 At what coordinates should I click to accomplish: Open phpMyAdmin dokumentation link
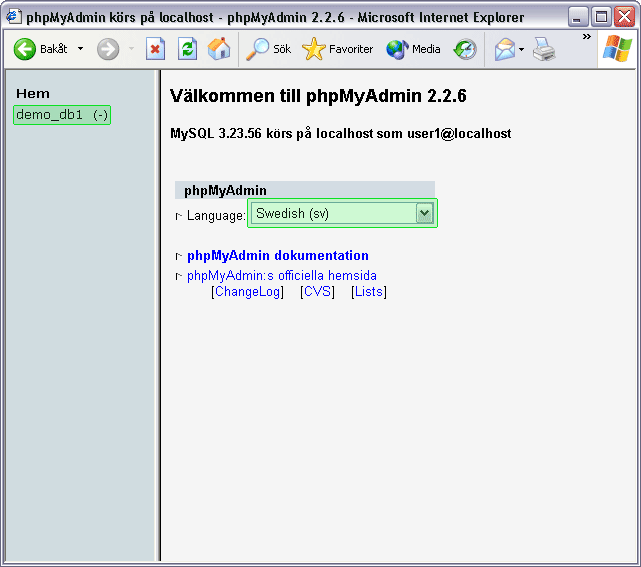[x=277, y=256]
